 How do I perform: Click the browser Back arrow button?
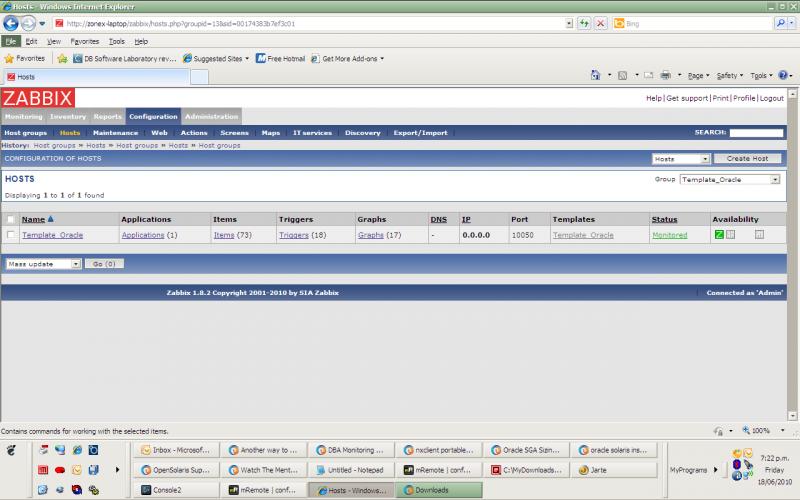coord(11,23)
